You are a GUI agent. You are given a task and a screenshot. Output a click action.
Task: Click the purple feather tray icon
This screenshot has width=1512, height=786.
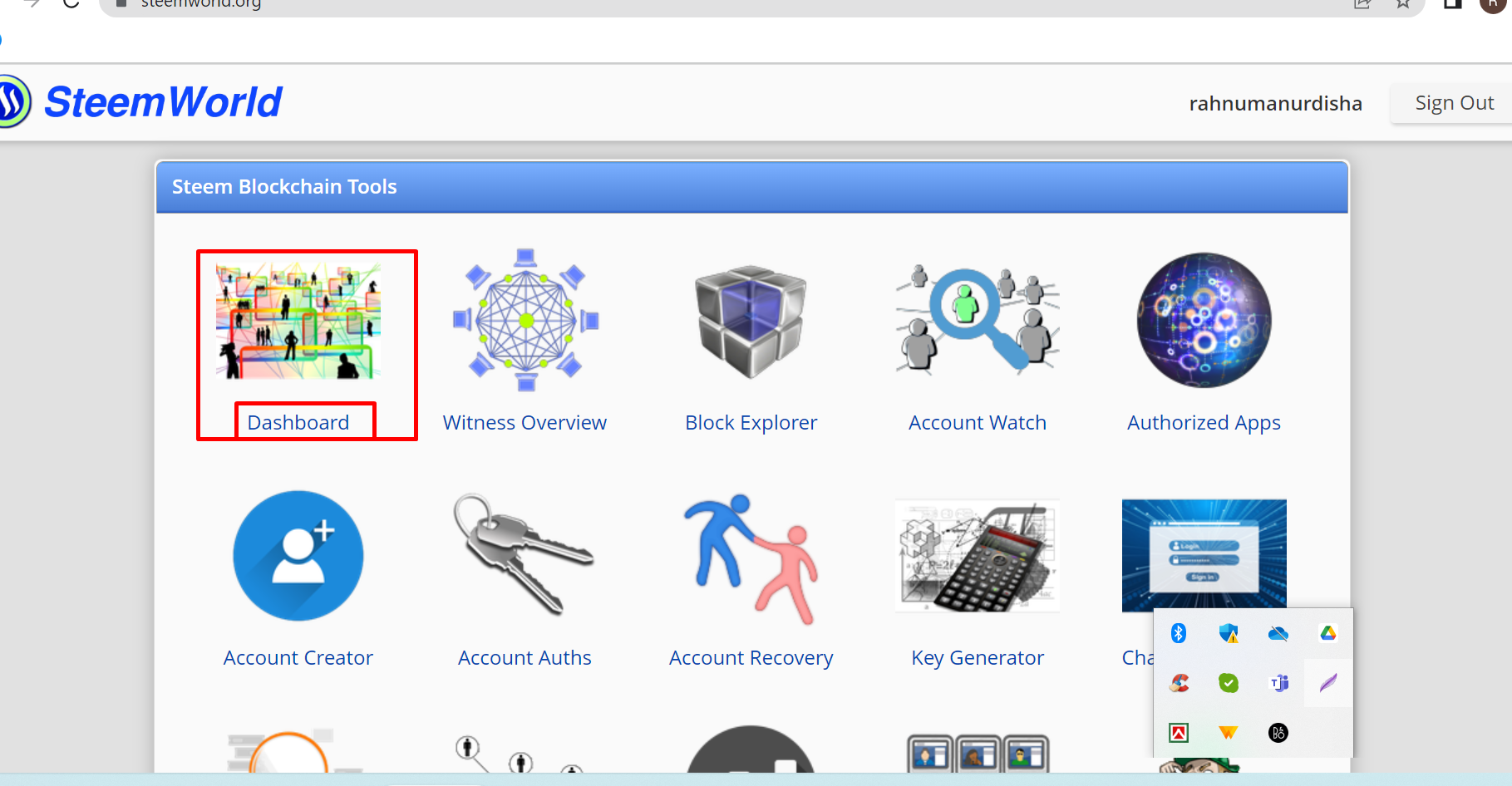click(1328, 683)
